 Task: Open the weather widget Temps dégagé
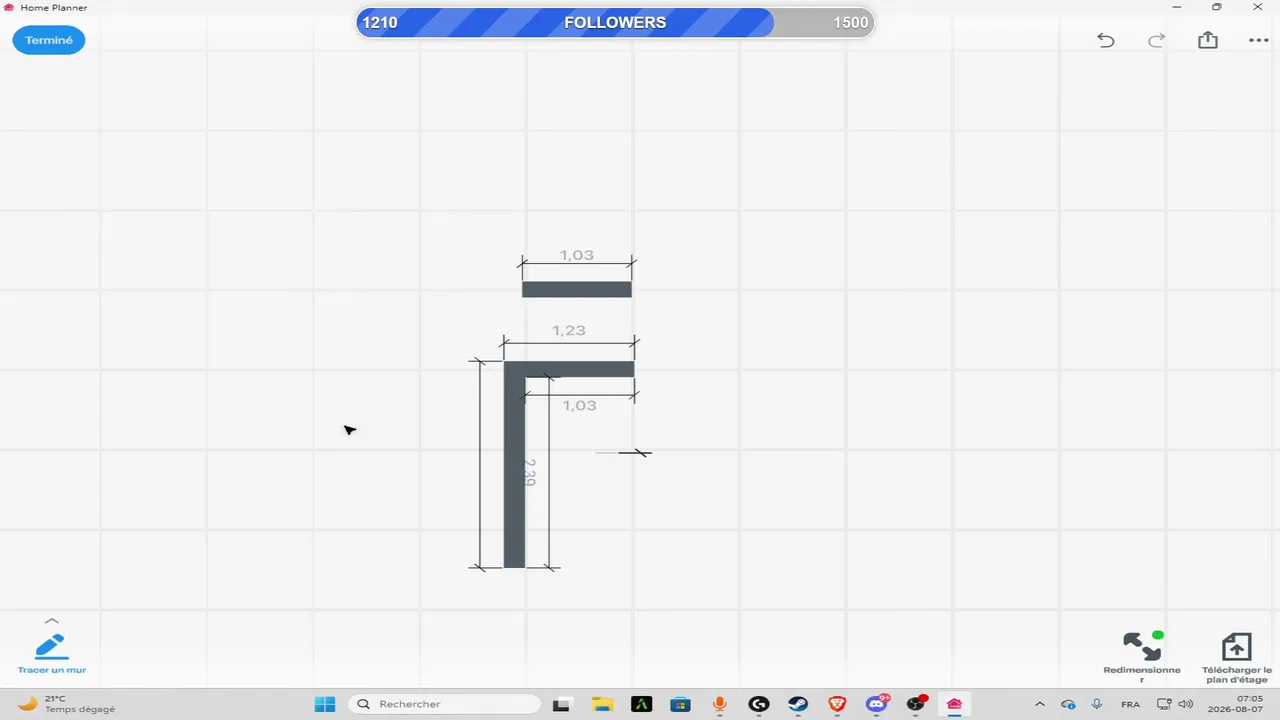pyautogui.click(x=66, y=704)
